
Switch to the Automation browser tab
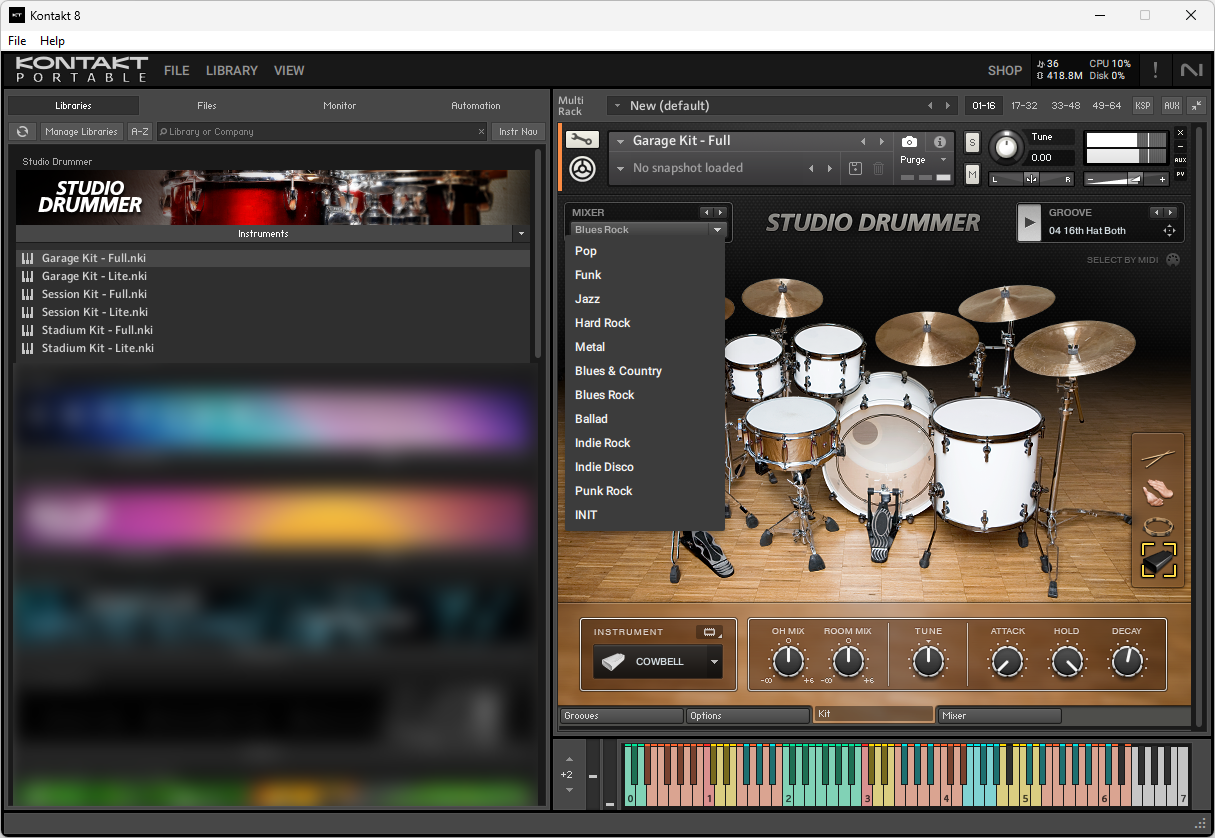tap(476, 105)
